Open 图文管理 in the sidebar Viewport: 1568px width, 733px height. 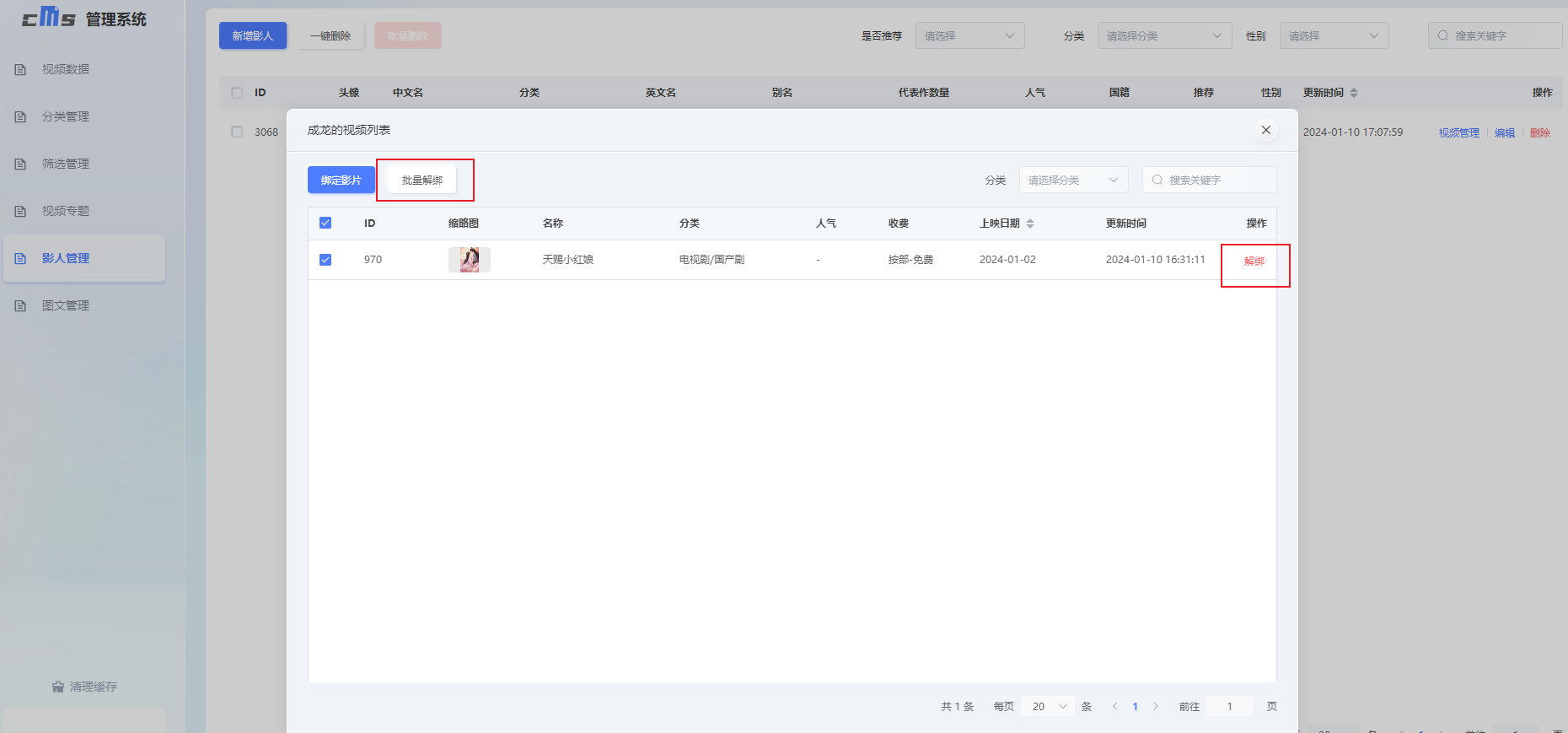click(x=84, y=305)
